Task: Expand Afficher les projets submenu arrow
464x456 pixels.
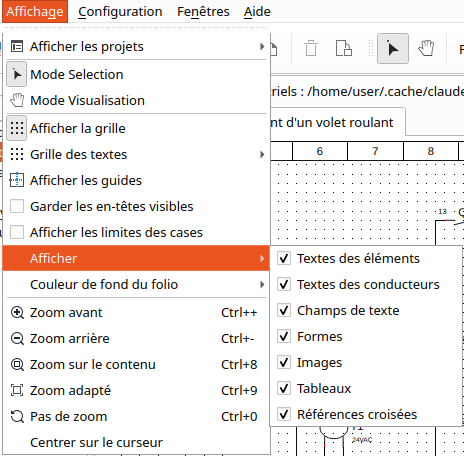Action: tap(262, 47)
